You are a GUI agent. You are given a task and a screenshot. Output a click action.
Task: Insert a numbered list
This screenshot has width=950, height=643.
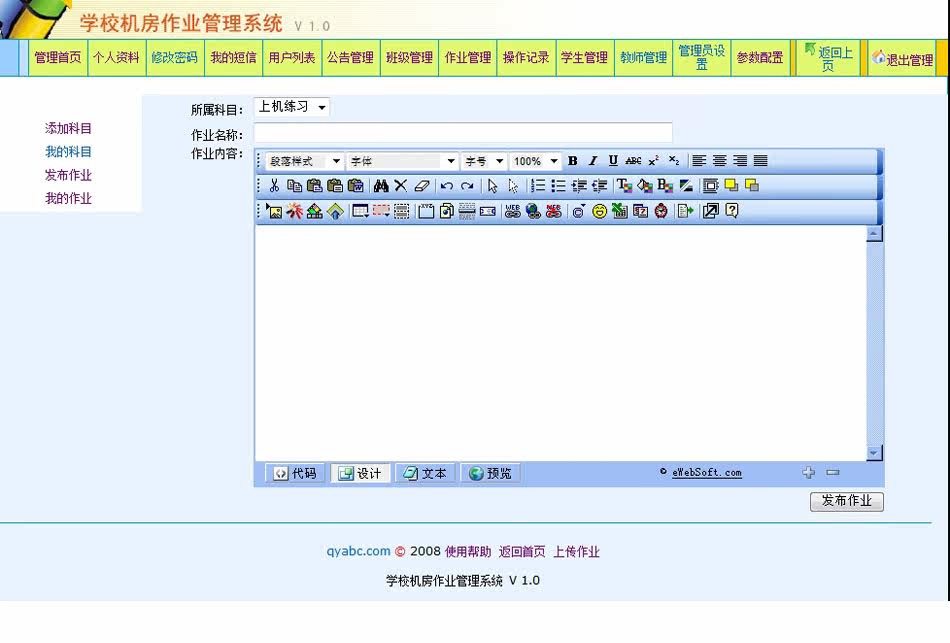point(538,185)
